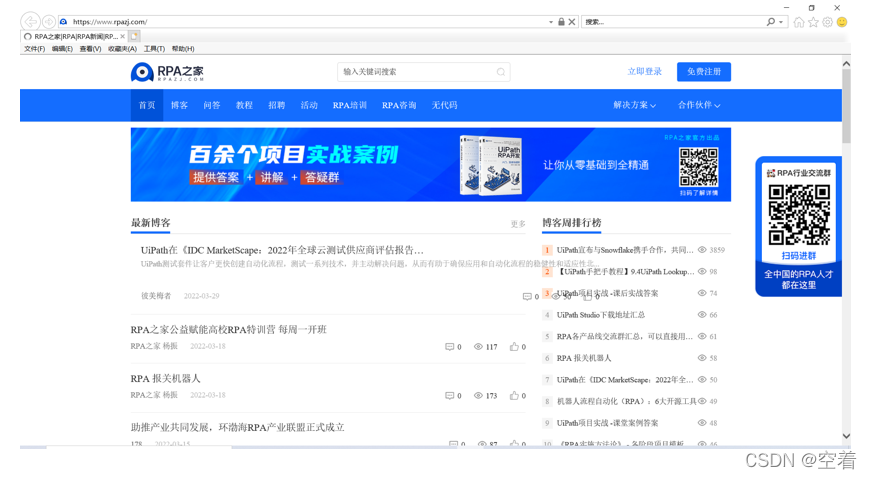Screen dimensions: 872x479
Task: Click the page scrollbar down arrow
Action: pos(846,436)
